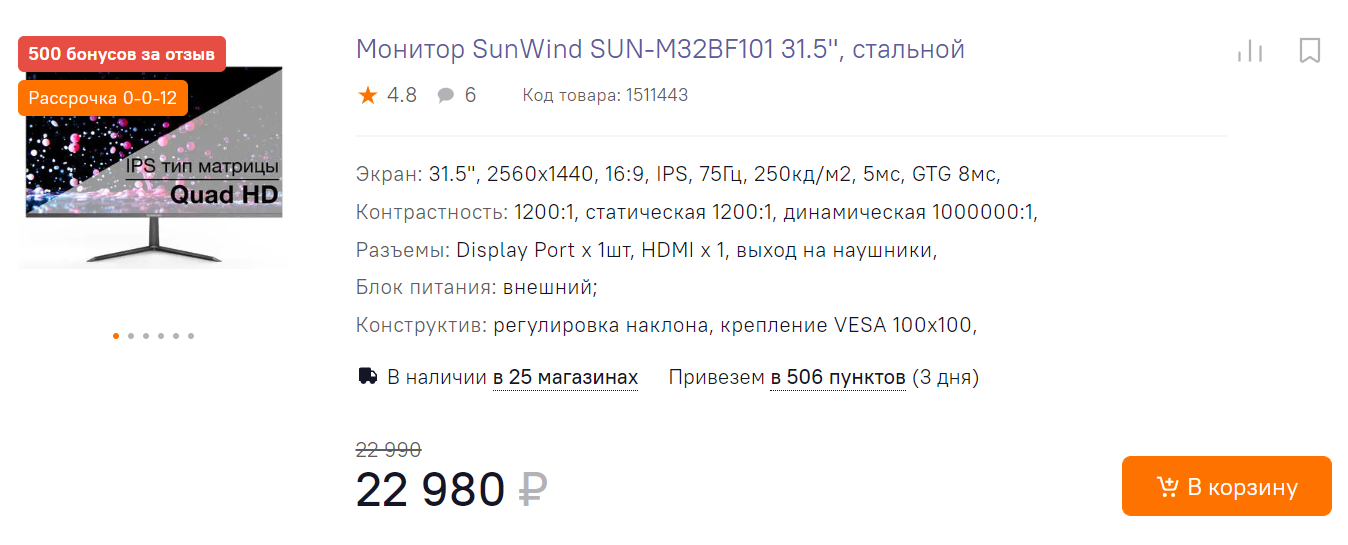1348x545 pixels.
Task: Show the last carousel image dot
Action: (191, 336)
